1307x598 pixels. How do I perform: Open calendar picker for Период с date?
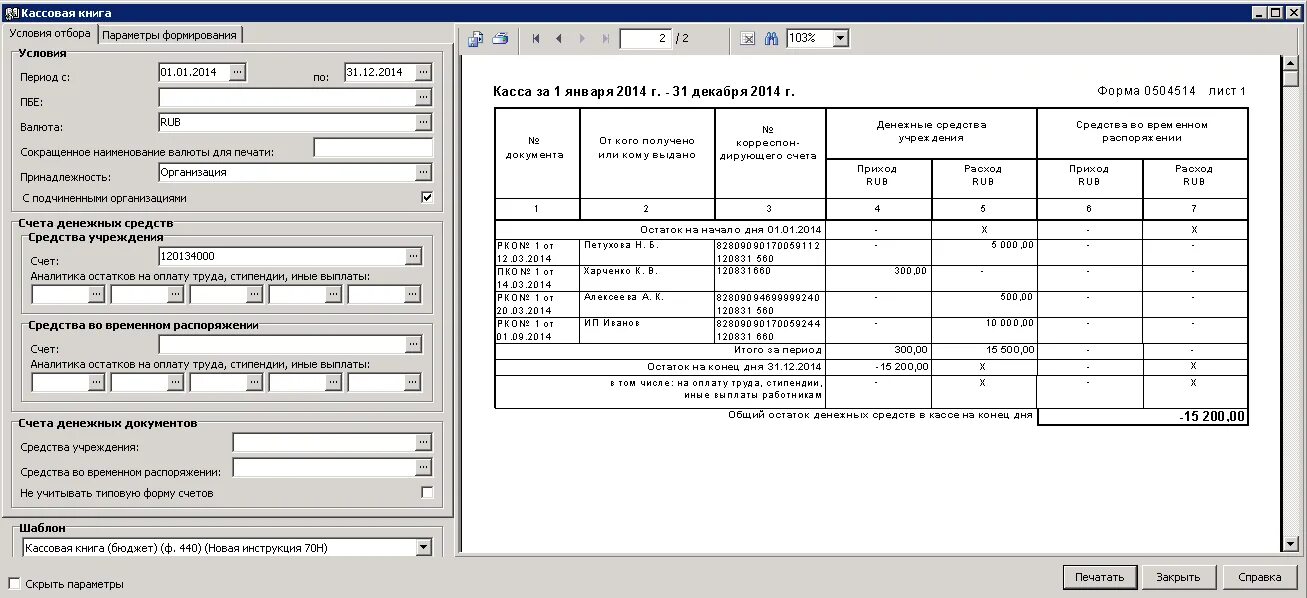point(237,72)
